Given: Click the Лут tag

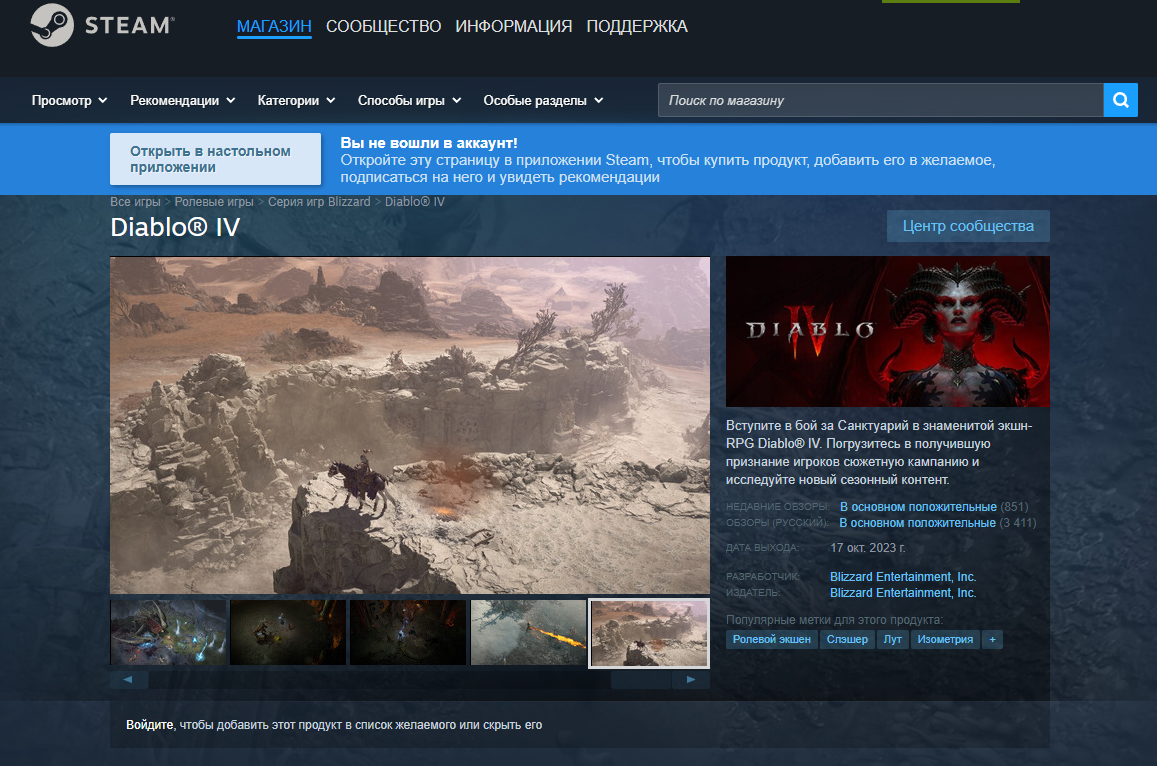Looking at the screenshot, I should click(893, 639).
